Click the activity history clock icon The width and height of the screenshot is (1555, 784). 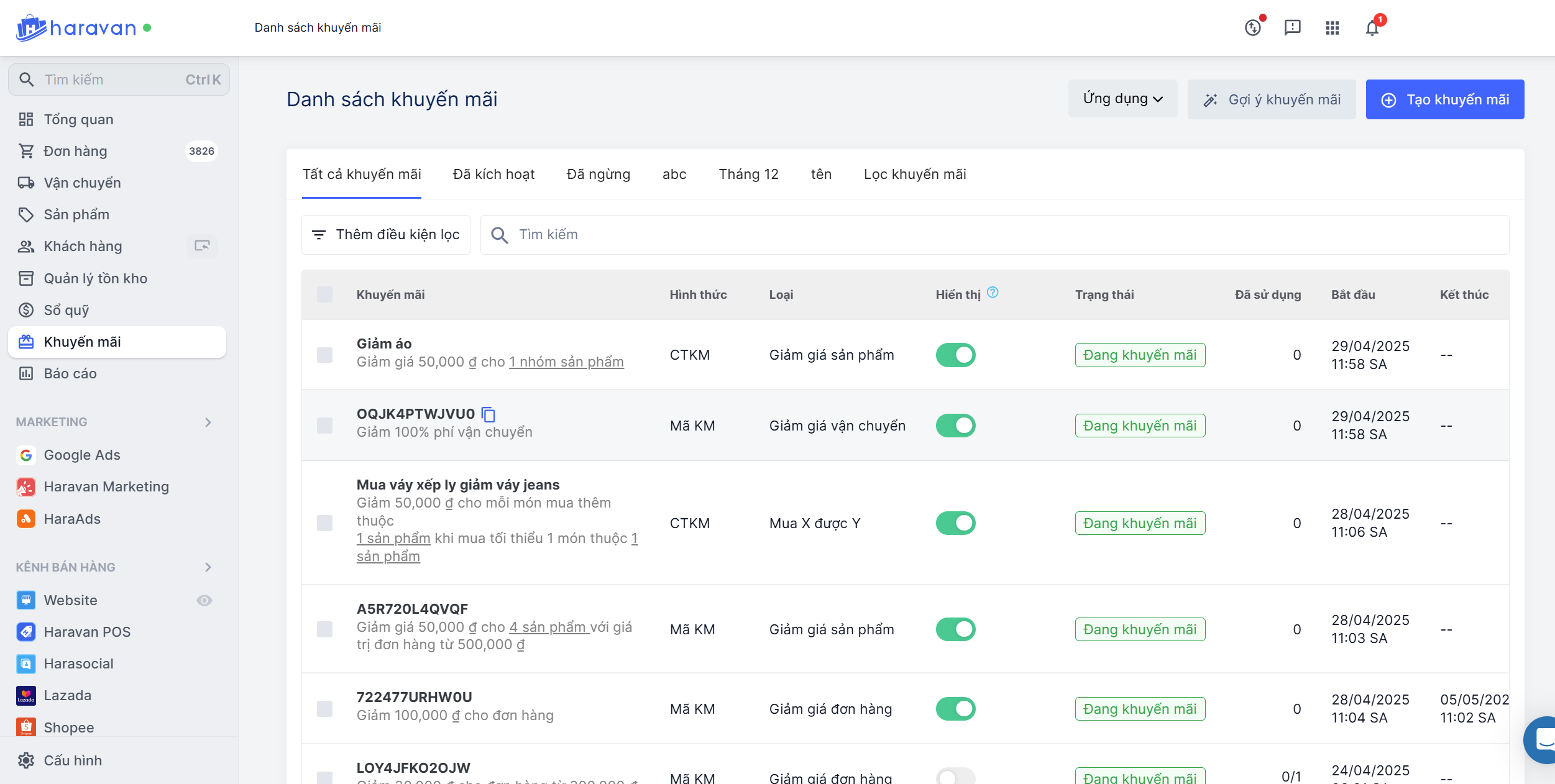[x=1253, y=28]
